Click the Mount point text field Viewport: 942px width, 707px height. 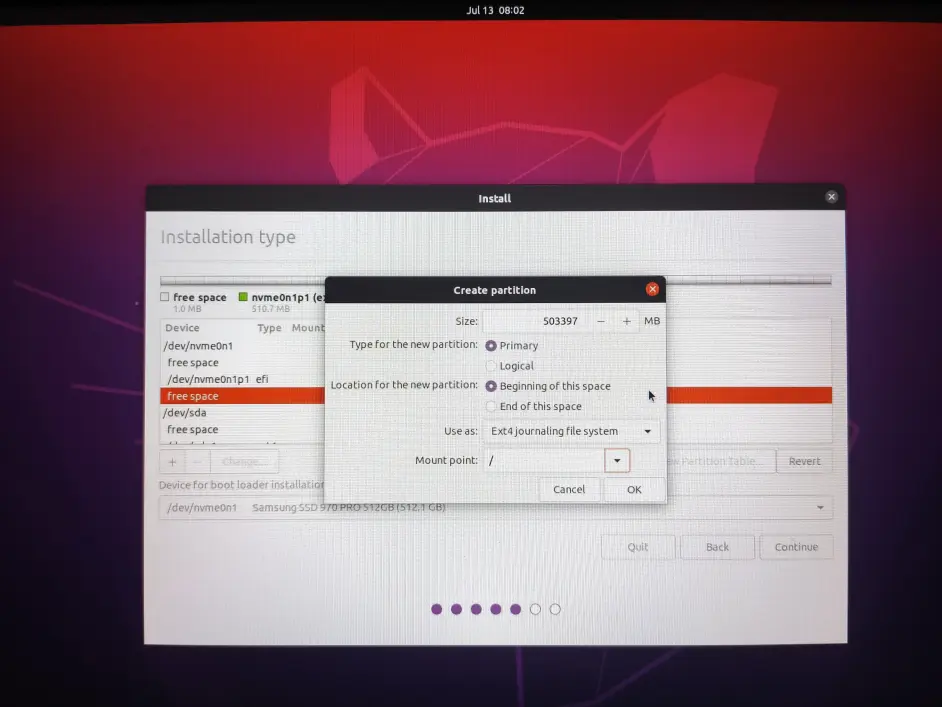pos(544,461)
